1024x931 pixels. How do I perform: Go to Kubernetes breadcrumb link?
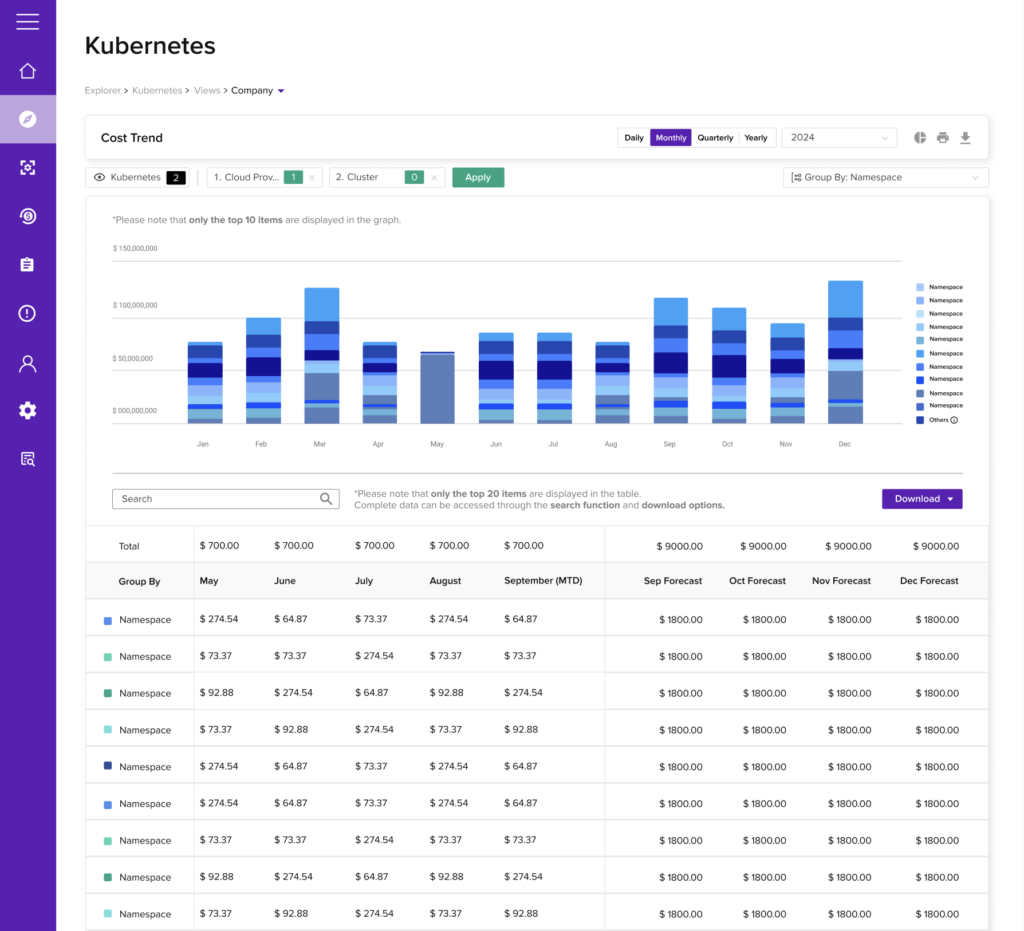tap(157, 91)
